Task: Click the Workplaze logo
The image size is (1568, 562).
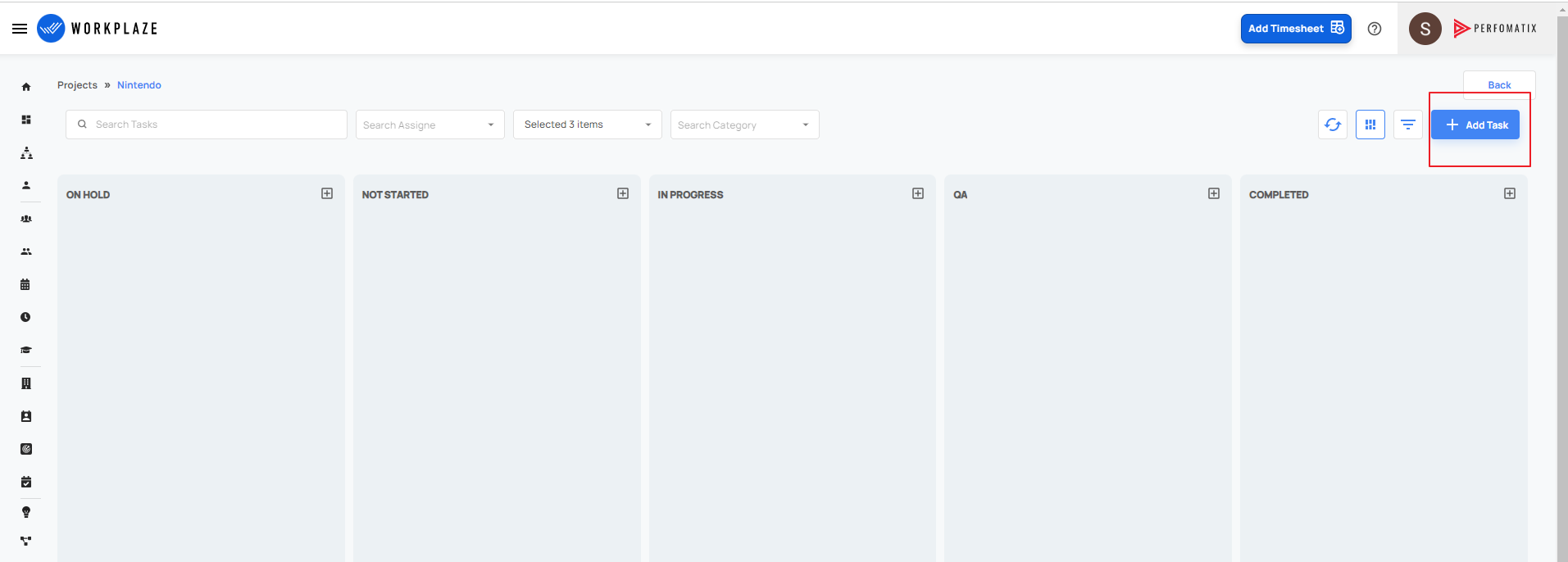Action: (x=98, y=29)
